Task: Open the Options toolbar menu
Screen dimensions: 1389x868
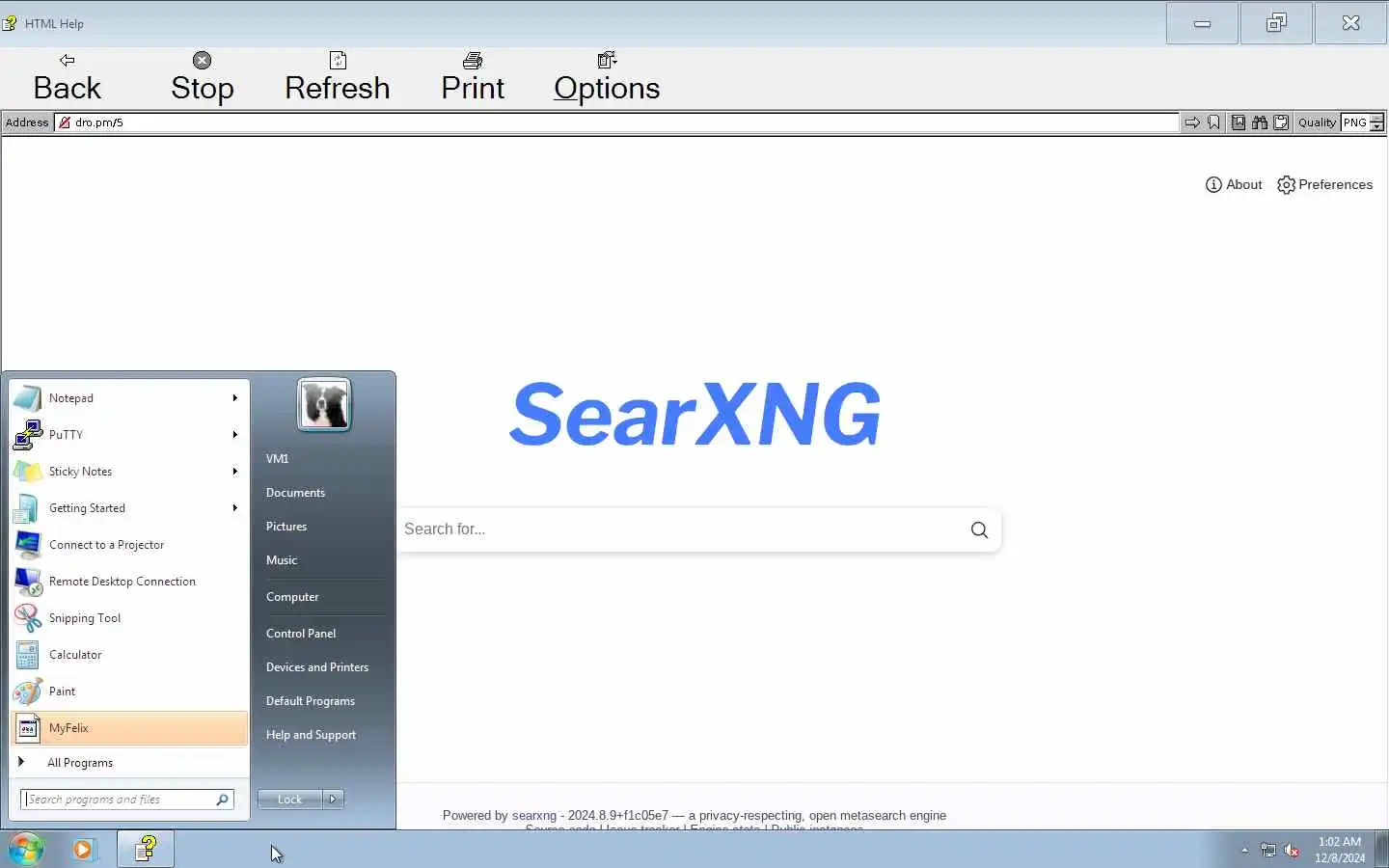Action: pyautogui.click(x=607, y=77)
